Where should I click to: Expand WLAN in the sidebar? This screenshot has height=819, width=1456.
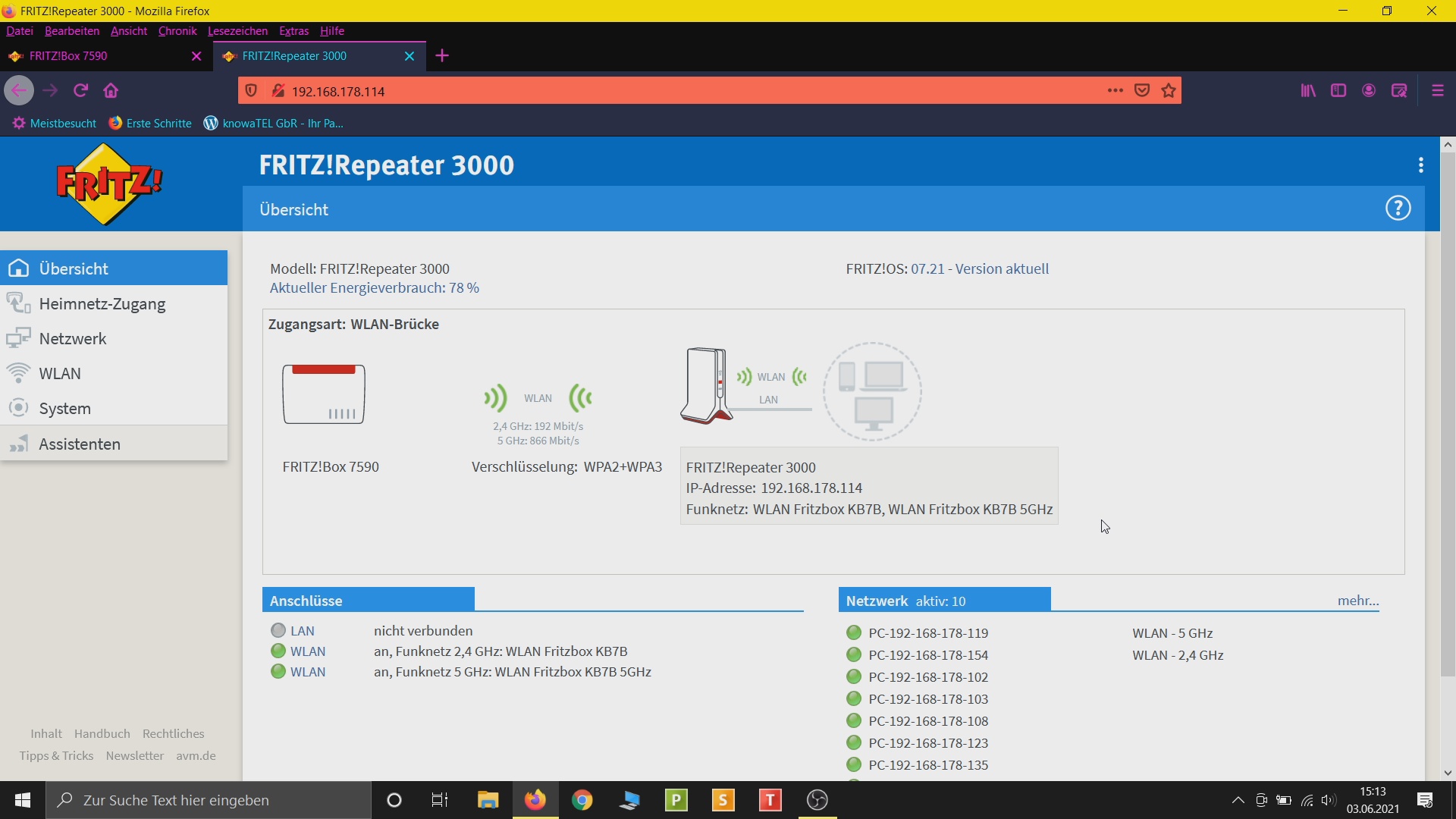point(114,373)
